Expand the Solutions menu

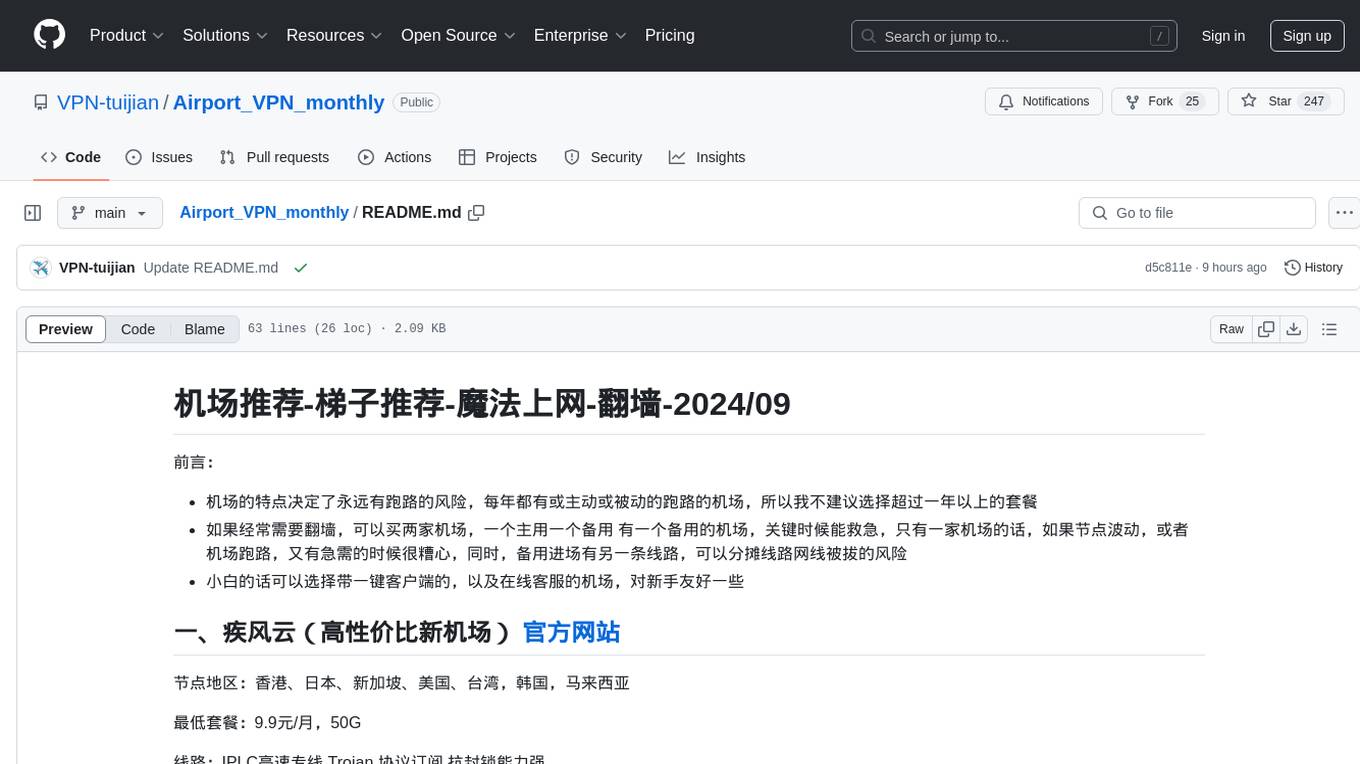(225, 35)
